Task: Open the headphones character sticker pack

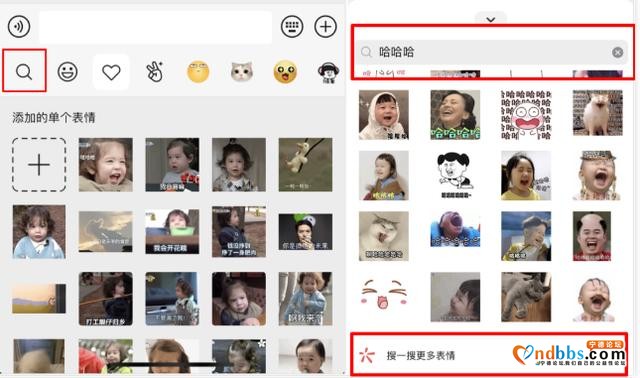Action: pos(328,72)
